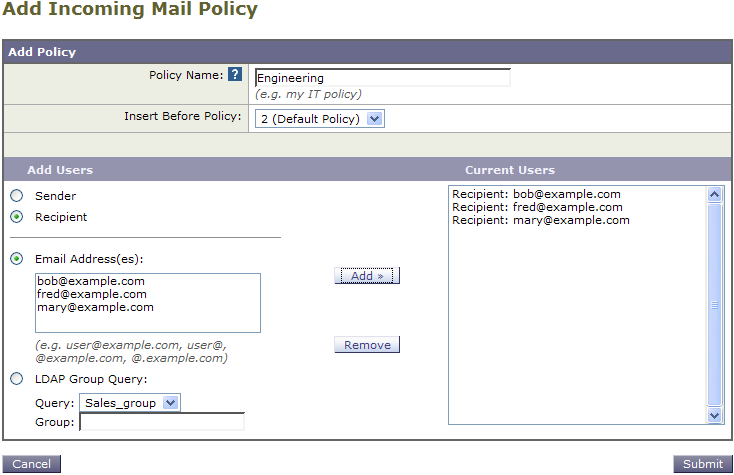Click the 'e.g. my IT policy' hint text

[308, 94]
